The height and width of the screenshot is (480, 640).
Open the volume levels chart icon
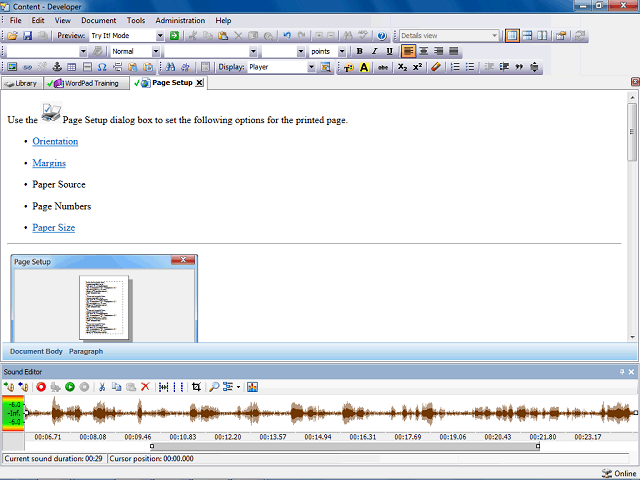tap(252, 387)
